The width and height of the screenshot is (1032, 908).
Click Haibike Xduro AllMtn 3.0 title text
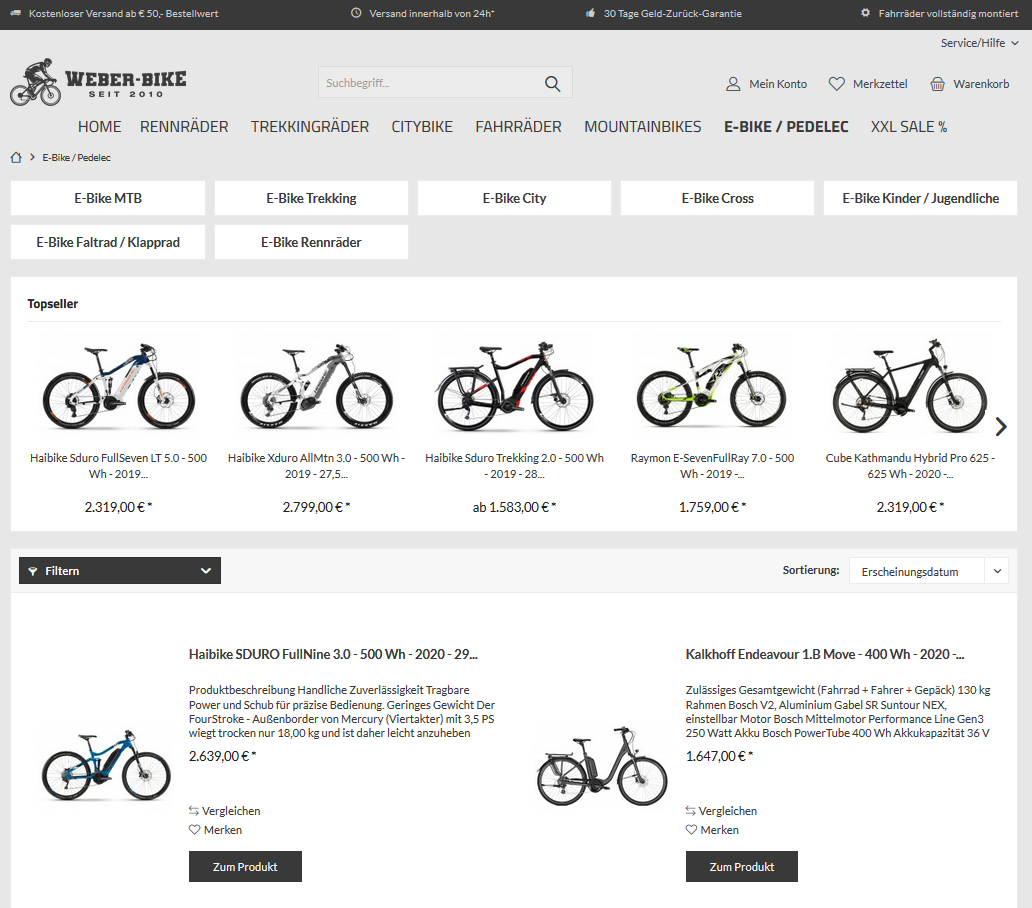coord(317,466)
